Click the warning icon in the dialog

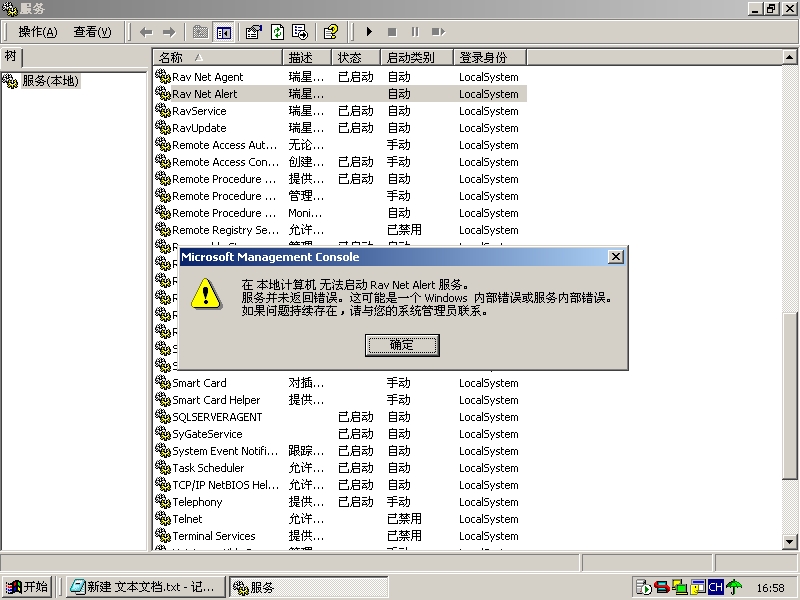(206, 294)
